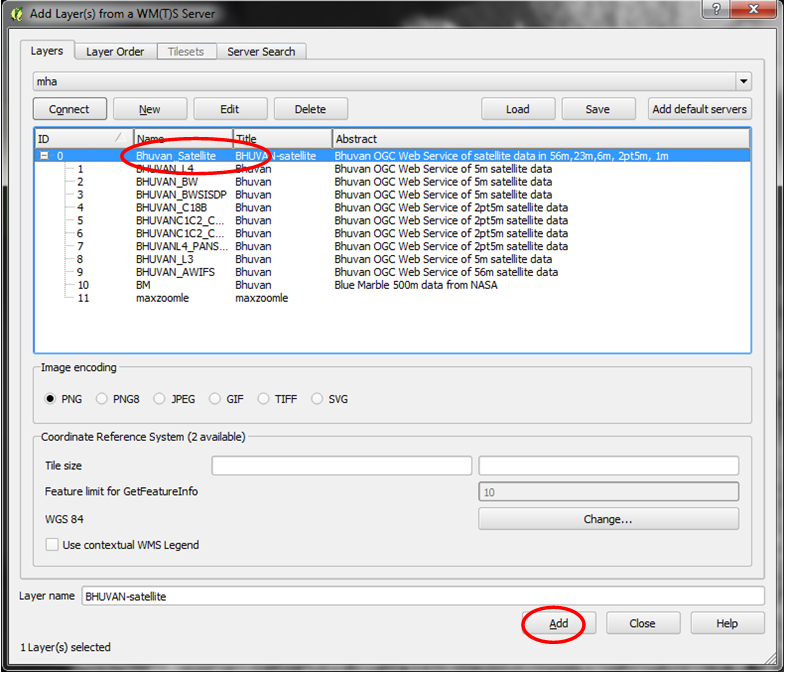
Task: Click 'Blue Marble 500m data from NASA' text
Action: pyautogui.click(x=416, y=285)
